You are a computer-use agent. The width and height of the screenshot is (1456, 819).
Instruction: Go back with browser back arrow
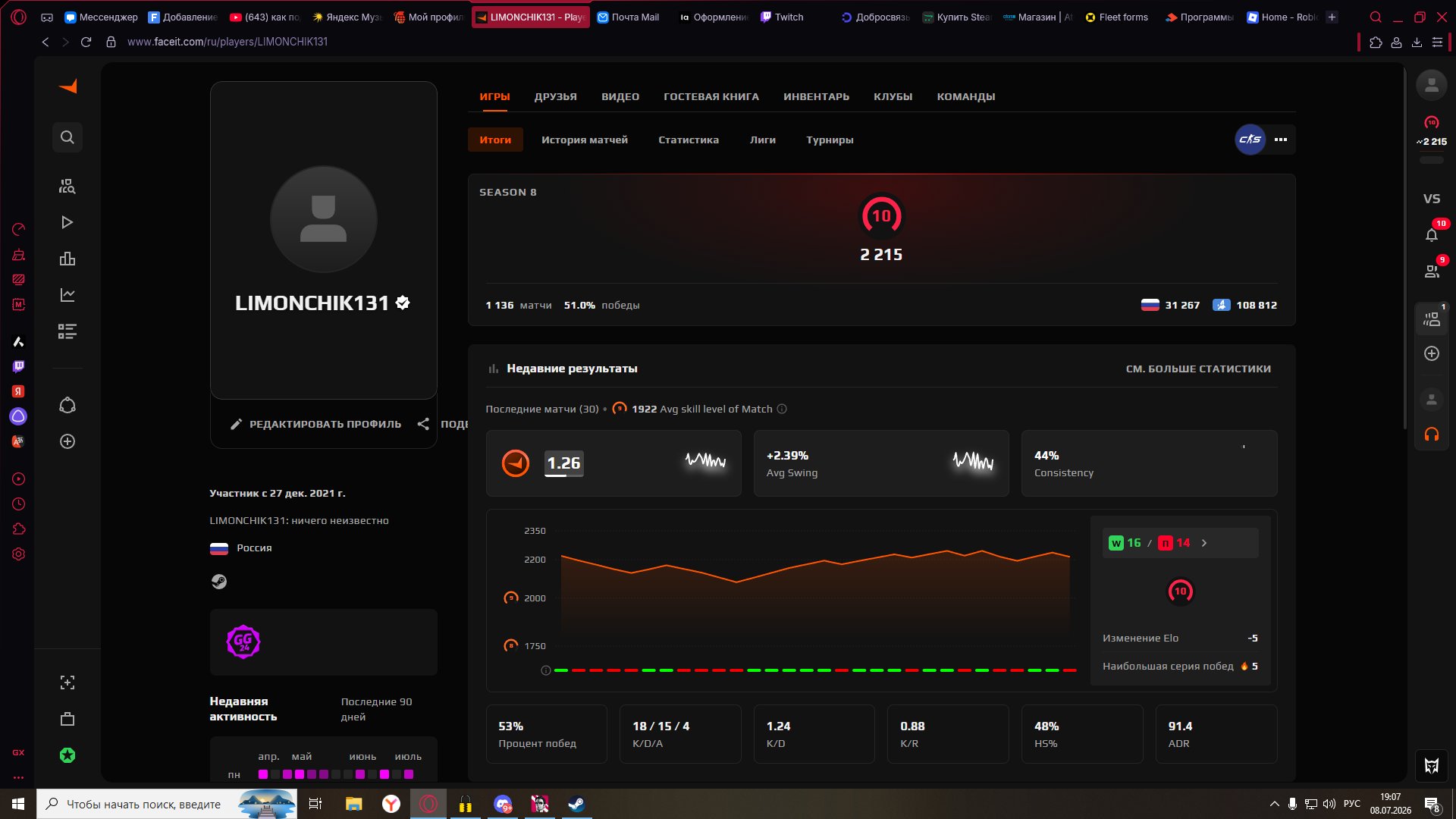[45, 42]
